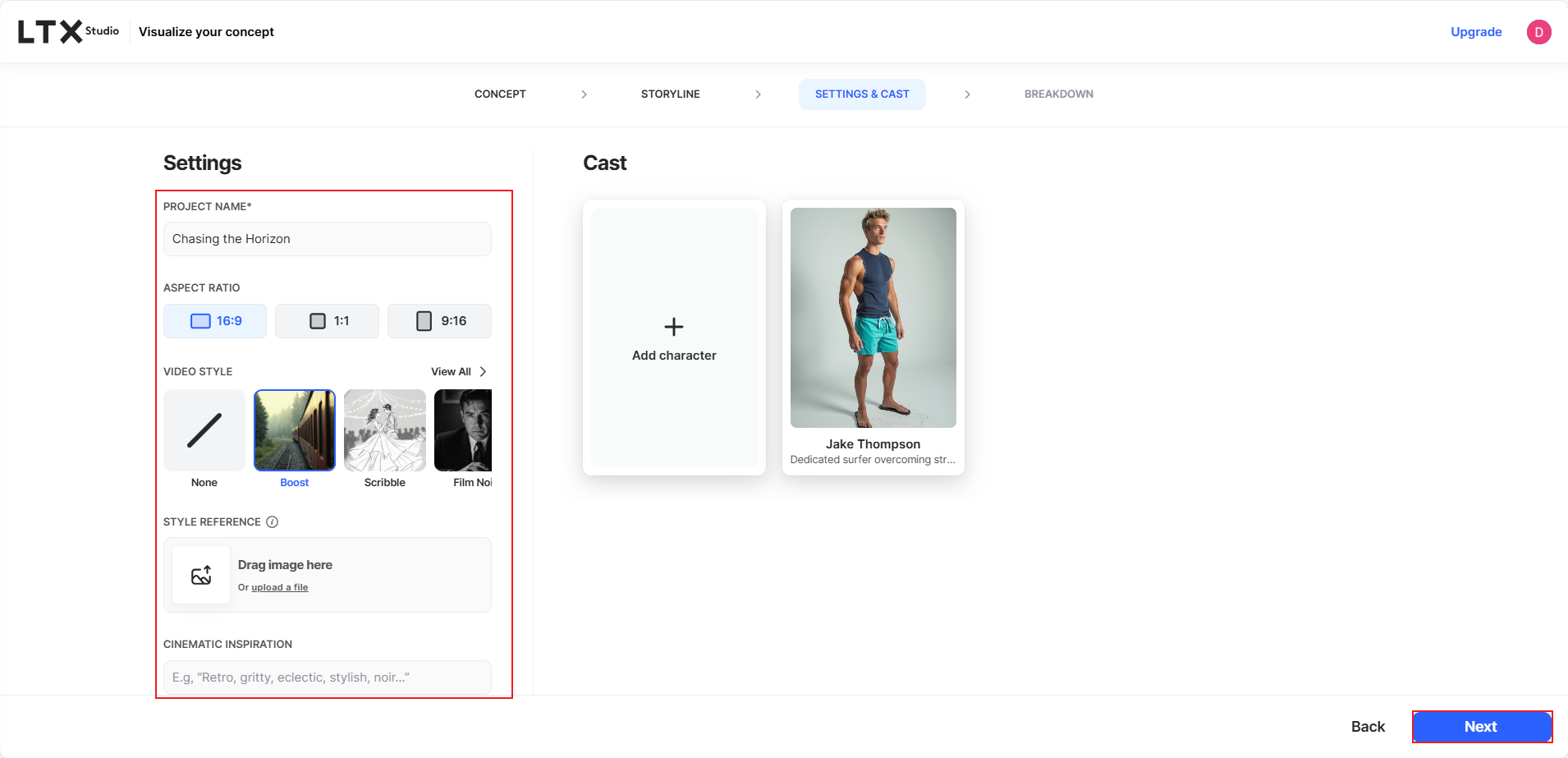Choose the Boost video style

click(x=295, y=430)
